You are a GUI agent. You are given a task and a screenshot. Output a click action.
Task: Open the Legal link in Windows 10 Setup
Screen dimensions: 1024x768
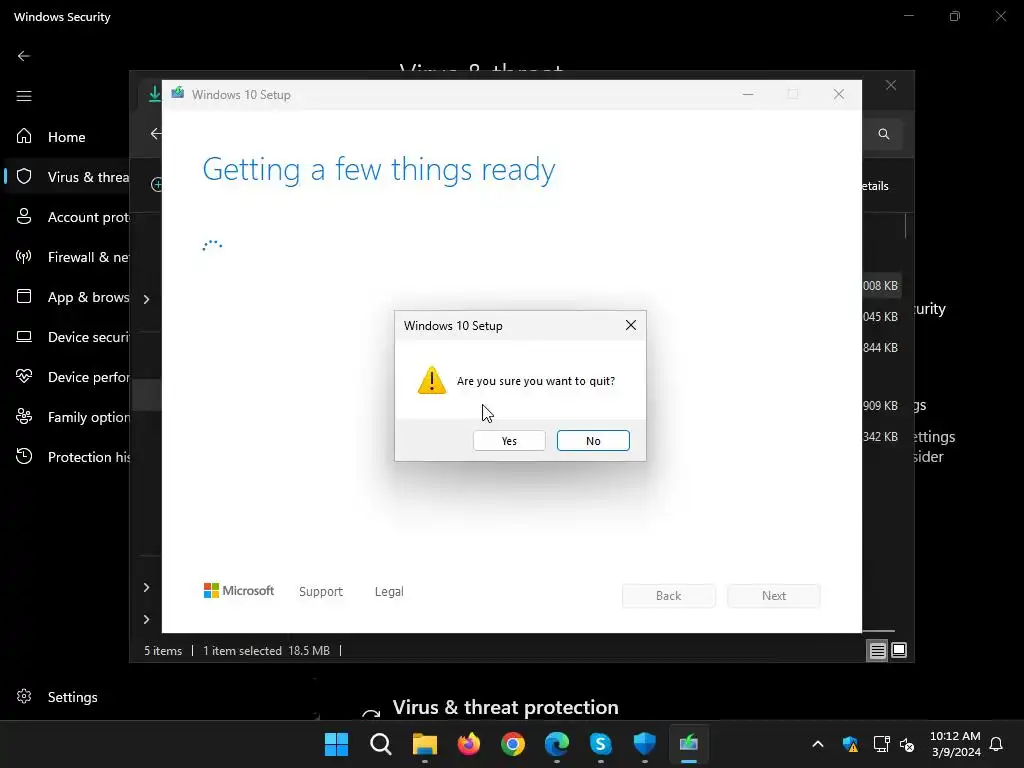(389, 592)
